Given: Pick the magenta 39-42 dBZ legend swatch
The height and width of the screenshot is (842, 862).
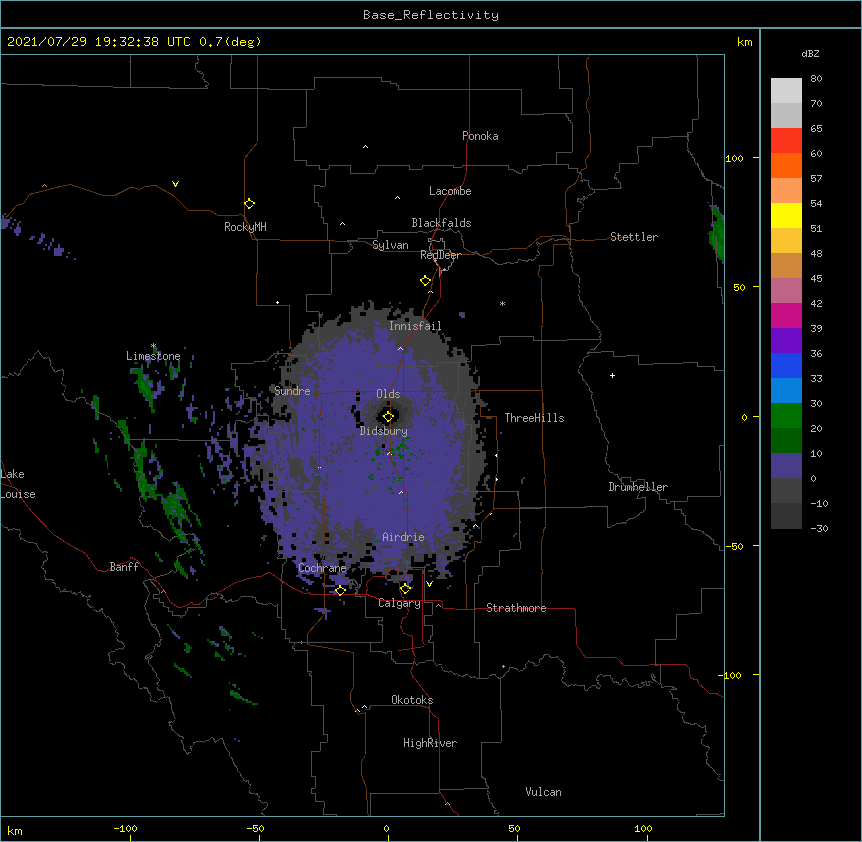Looking at the screenshot, I should pos(786,315).
